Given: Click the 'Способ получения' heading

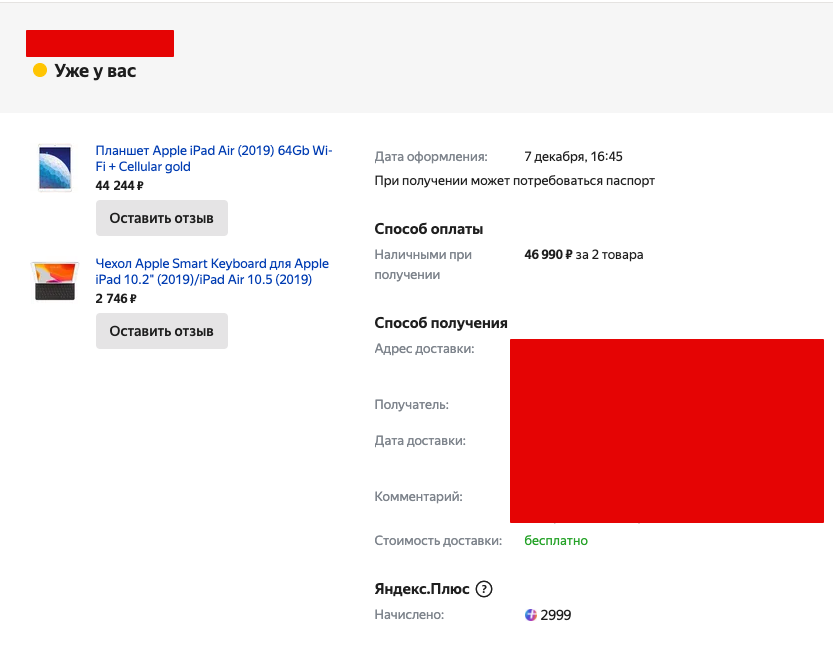Looking at the screenshot, I should coord(441,323).
